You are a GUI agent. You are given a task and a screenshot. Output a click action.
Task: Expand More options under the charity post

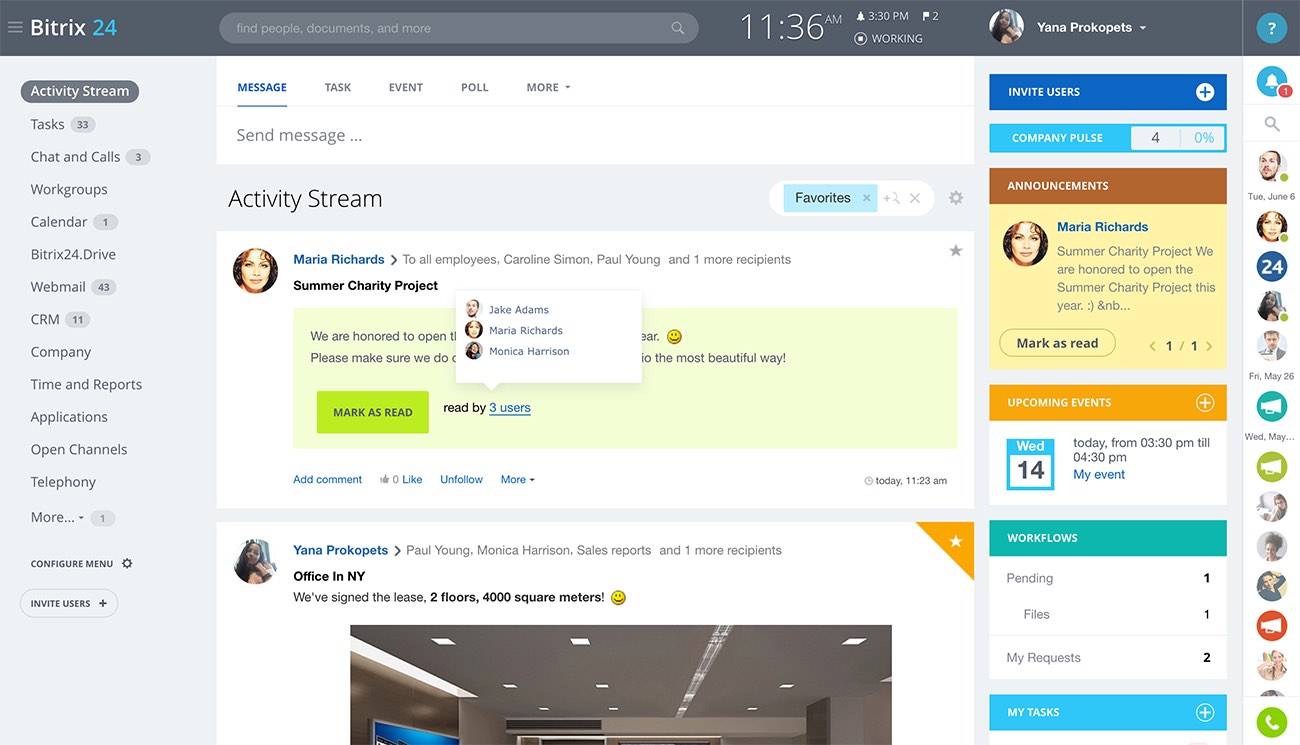517,480
